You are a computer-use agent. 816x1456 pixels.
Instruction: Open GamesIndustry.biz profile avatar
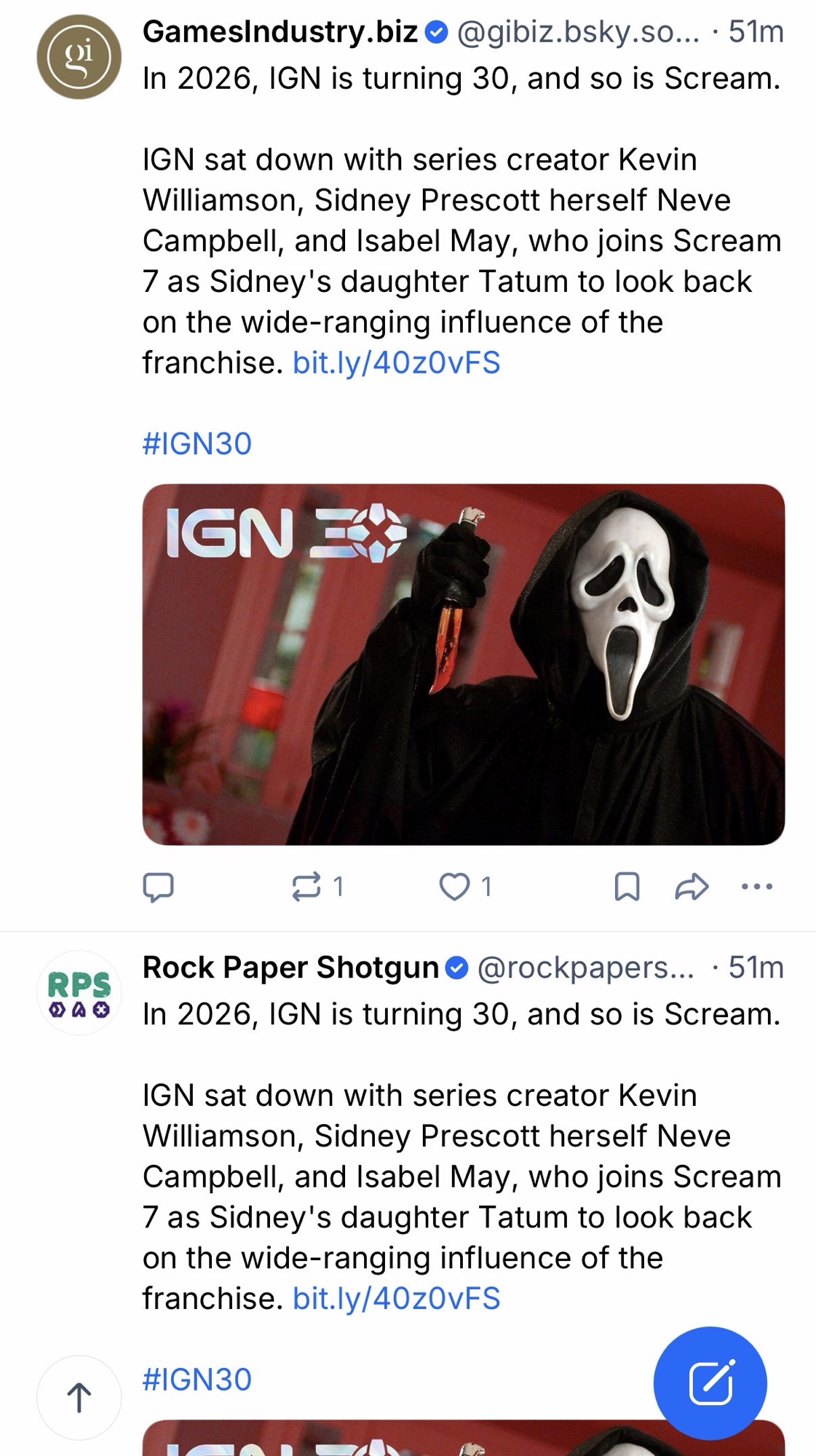(x=79, y=57)
